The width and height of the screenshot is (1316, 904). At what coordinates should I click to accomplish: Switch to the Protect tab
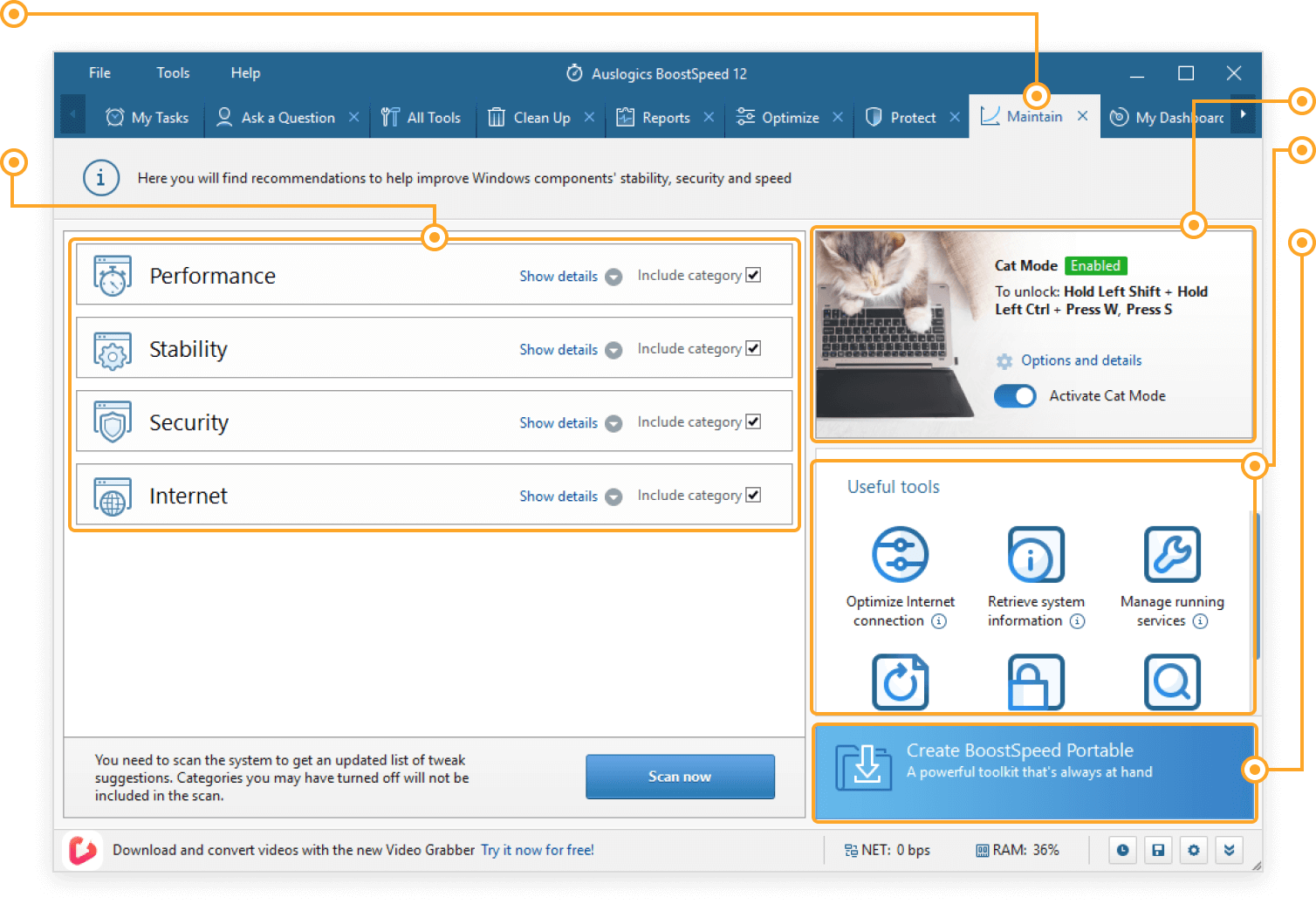click(x=901, y=118)
